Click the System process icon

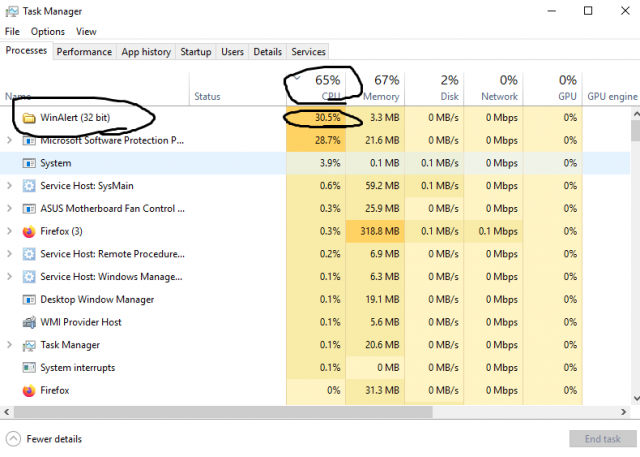coord(29,163)
